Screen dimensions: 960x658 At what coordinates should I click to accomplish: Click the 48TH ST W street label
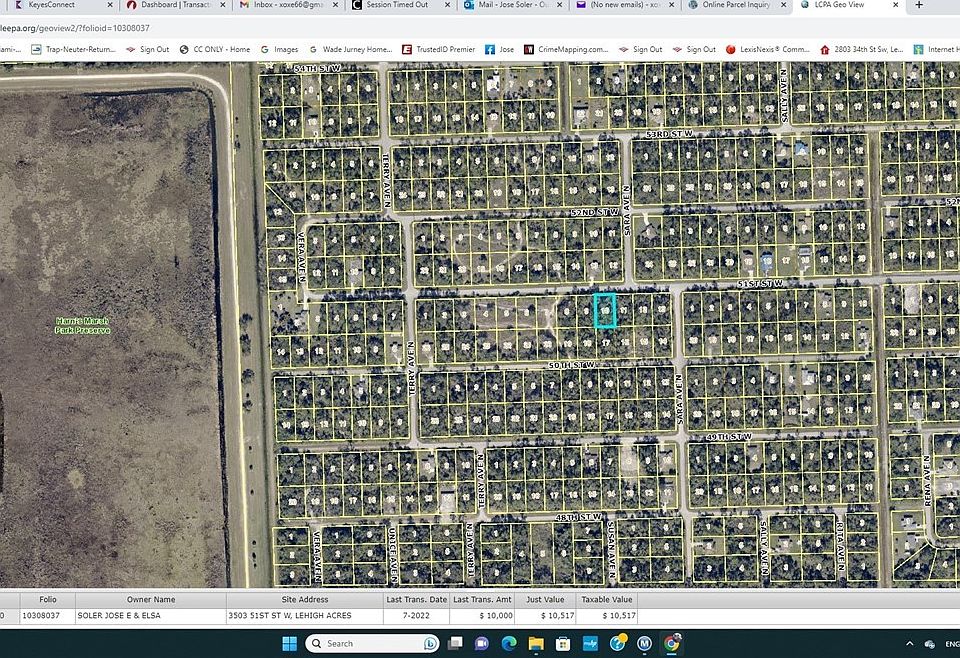(x=579, y=517)
